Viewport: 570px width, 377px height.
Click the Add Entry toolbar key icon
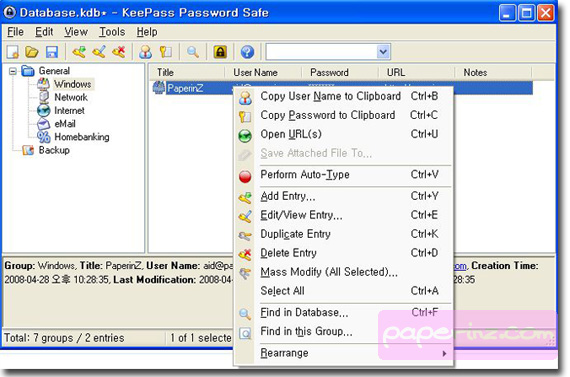pyautogui.click(x=79, y=52)
